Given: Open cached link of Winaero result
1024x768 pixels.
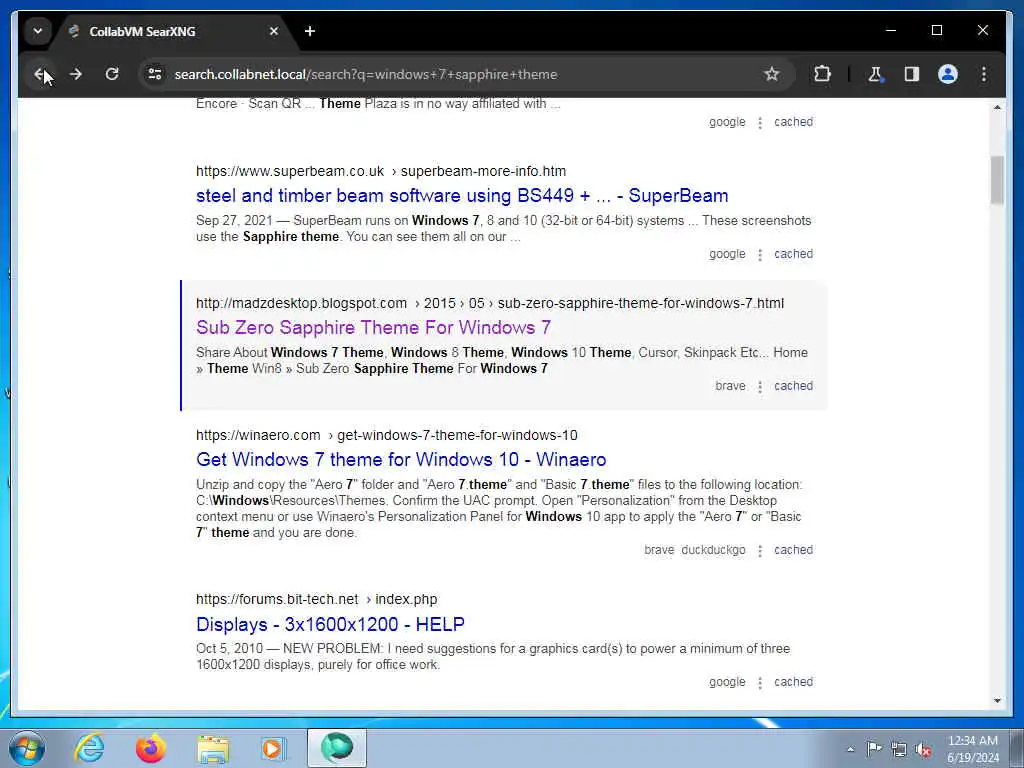Looking at the screenshot, I should click(793, 550).
